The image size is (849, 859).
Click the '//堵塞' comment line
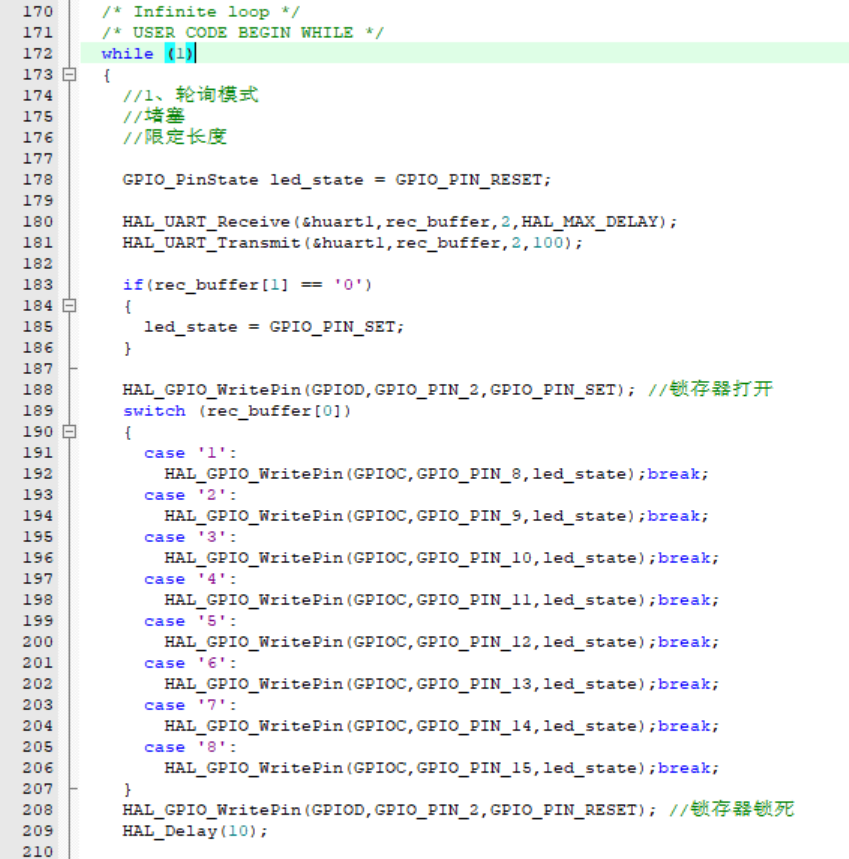pos(154,116)
